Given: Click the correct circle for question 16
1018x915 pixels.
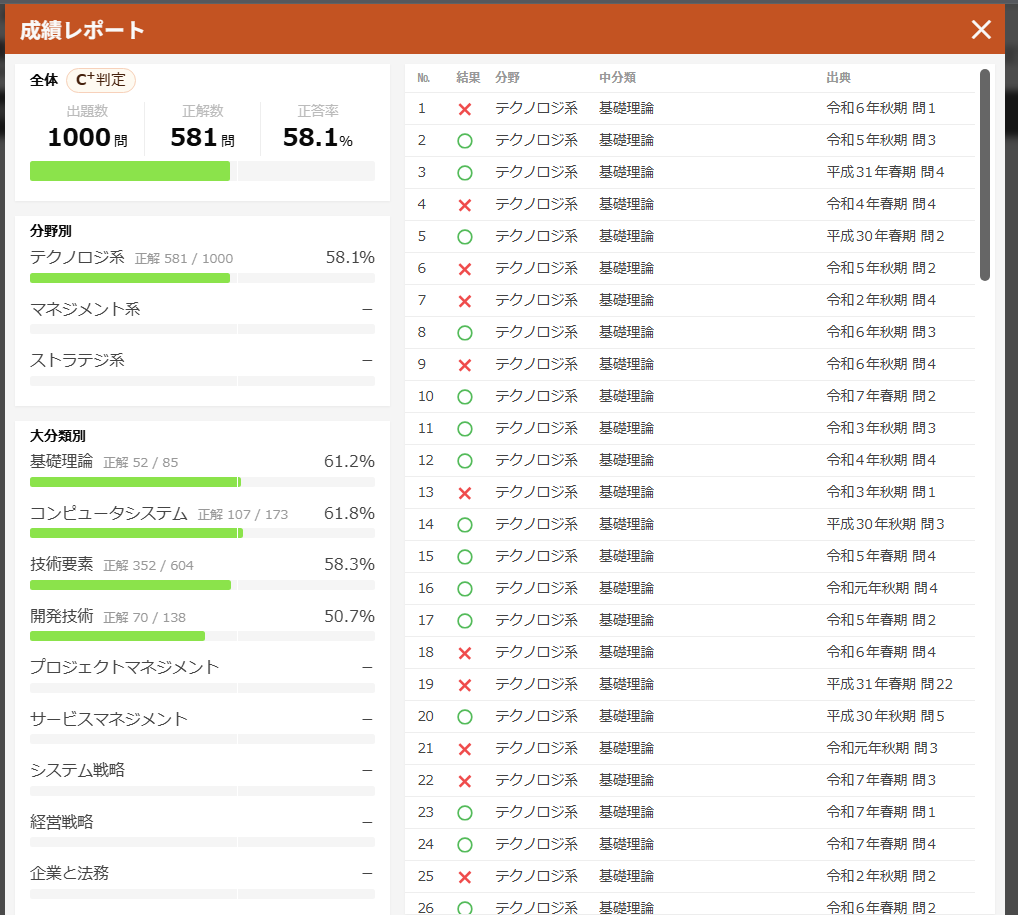Looking at the screenshot, I should coord(465,589).
